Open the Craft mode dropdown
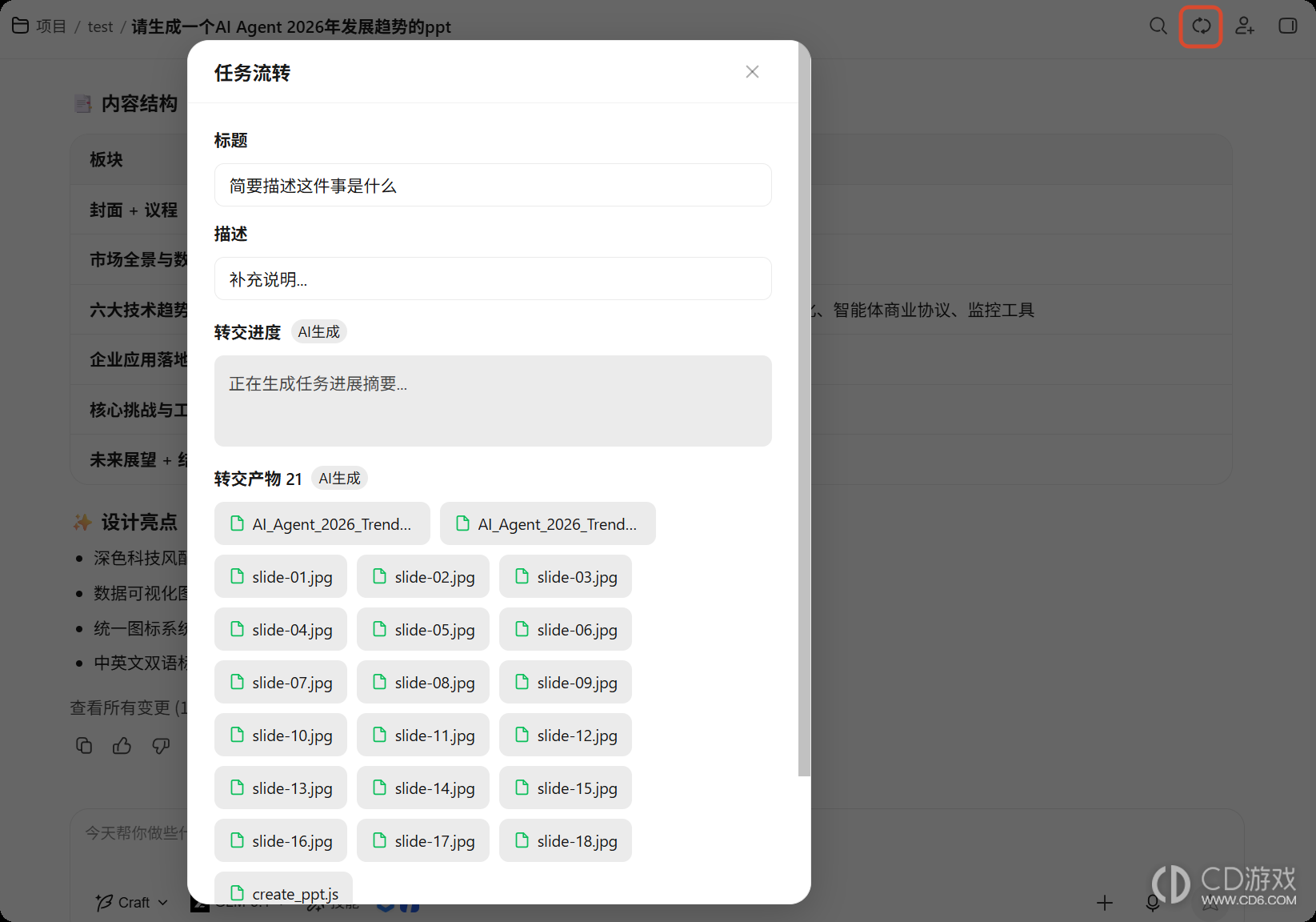 click(132, 903)
